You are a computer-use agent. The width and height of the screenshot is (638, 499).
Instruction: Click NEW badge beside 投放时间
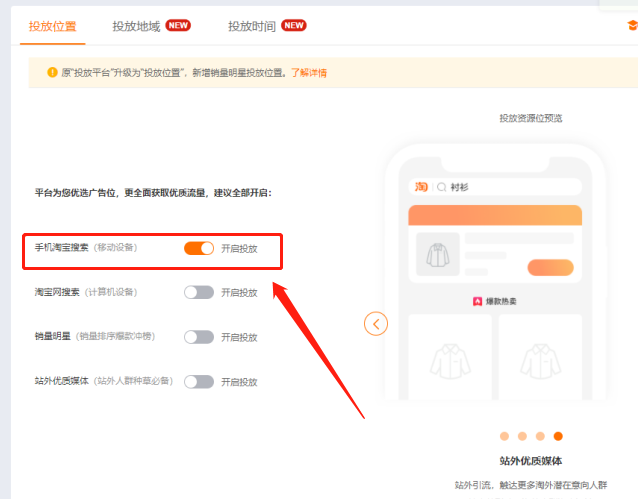click(x=294, y=25)
